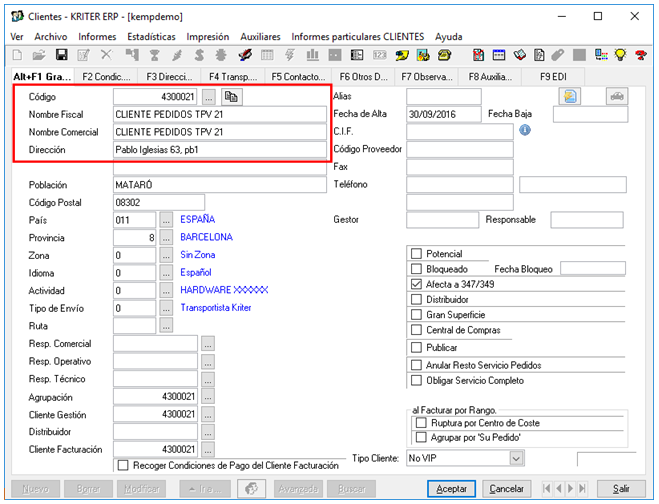Uncheck Afecta a 347/349
This screenshot has height=504, width=659.
click(x=417, y=284)
